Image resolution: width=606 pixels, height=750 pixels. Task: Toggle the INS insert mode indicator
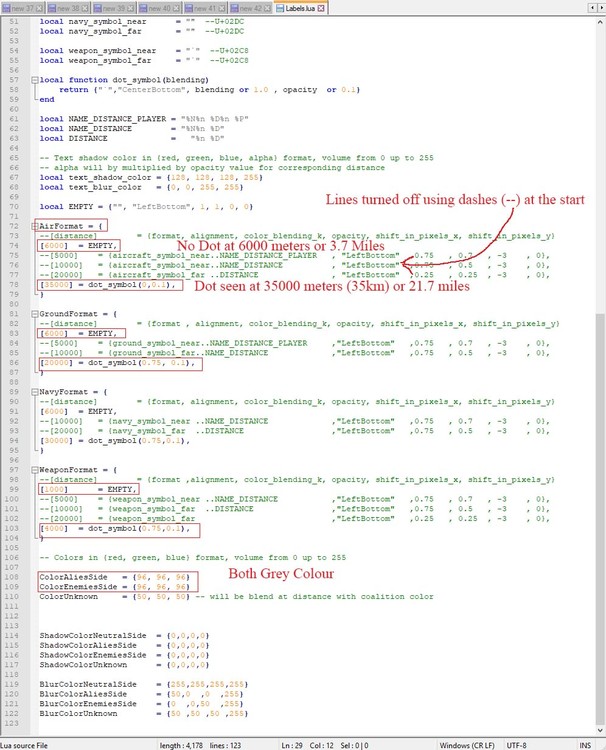pos(585,745)
